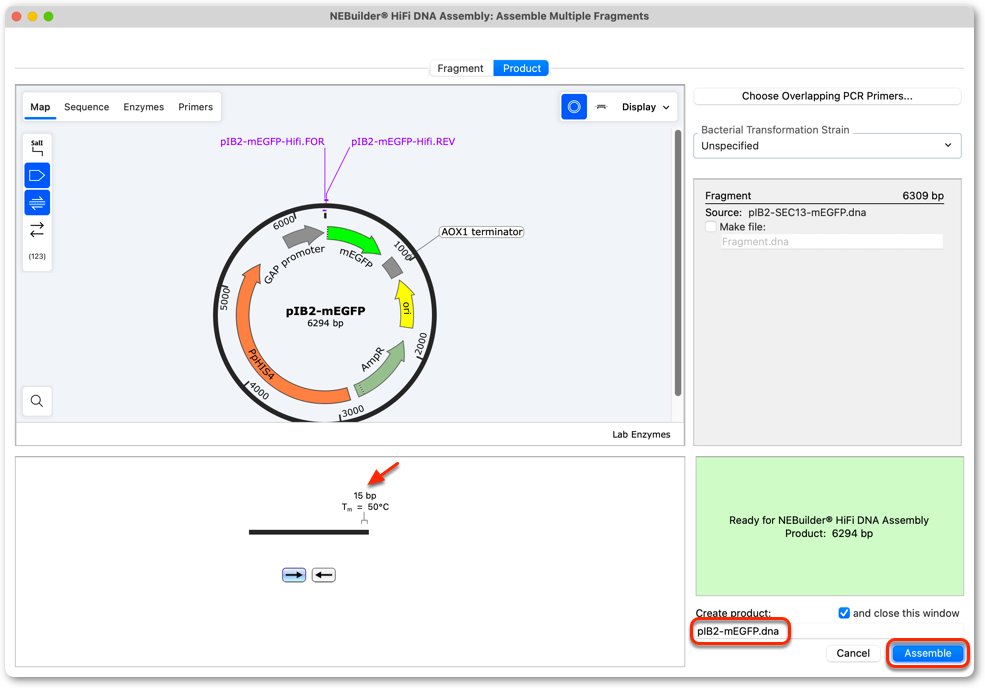Click the show translations arrows icon

pos(37,229)
